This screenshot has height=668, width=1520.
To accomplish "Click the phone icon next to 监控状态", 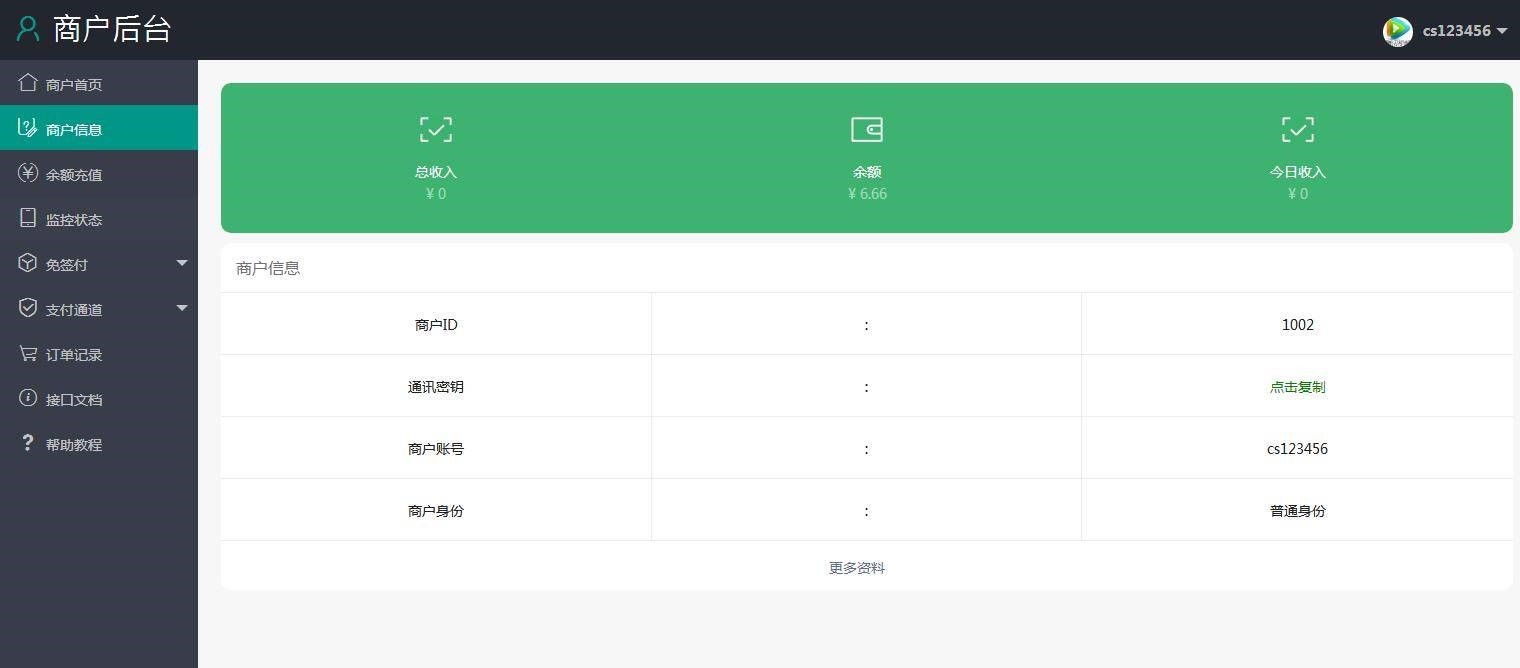I will 28,218.
